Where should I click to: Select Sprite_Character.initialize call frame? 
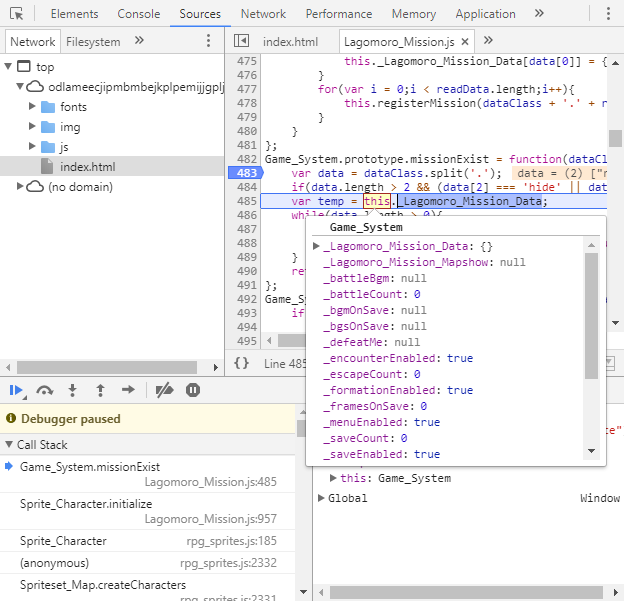tap(148, 511)
